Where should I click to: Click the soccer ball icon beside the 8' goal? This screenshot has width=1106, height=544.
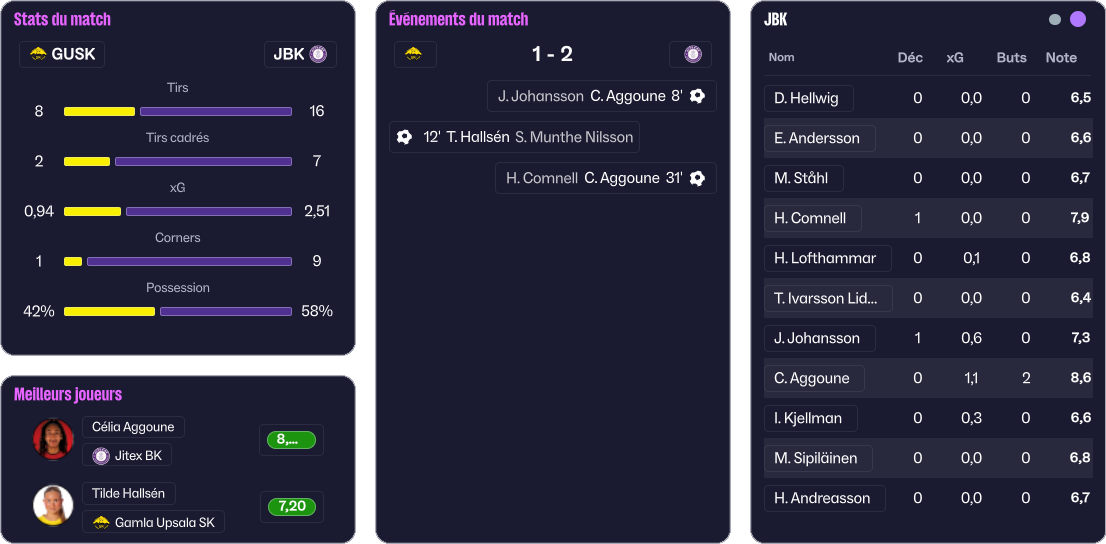tap(698, 96)
